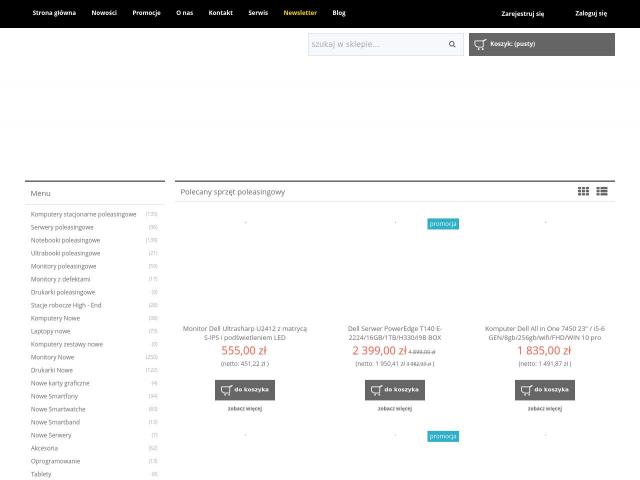The height and width of the screenshot is (480, 640).
Task: Open Akcesoria category
Action: coord(44,448)
